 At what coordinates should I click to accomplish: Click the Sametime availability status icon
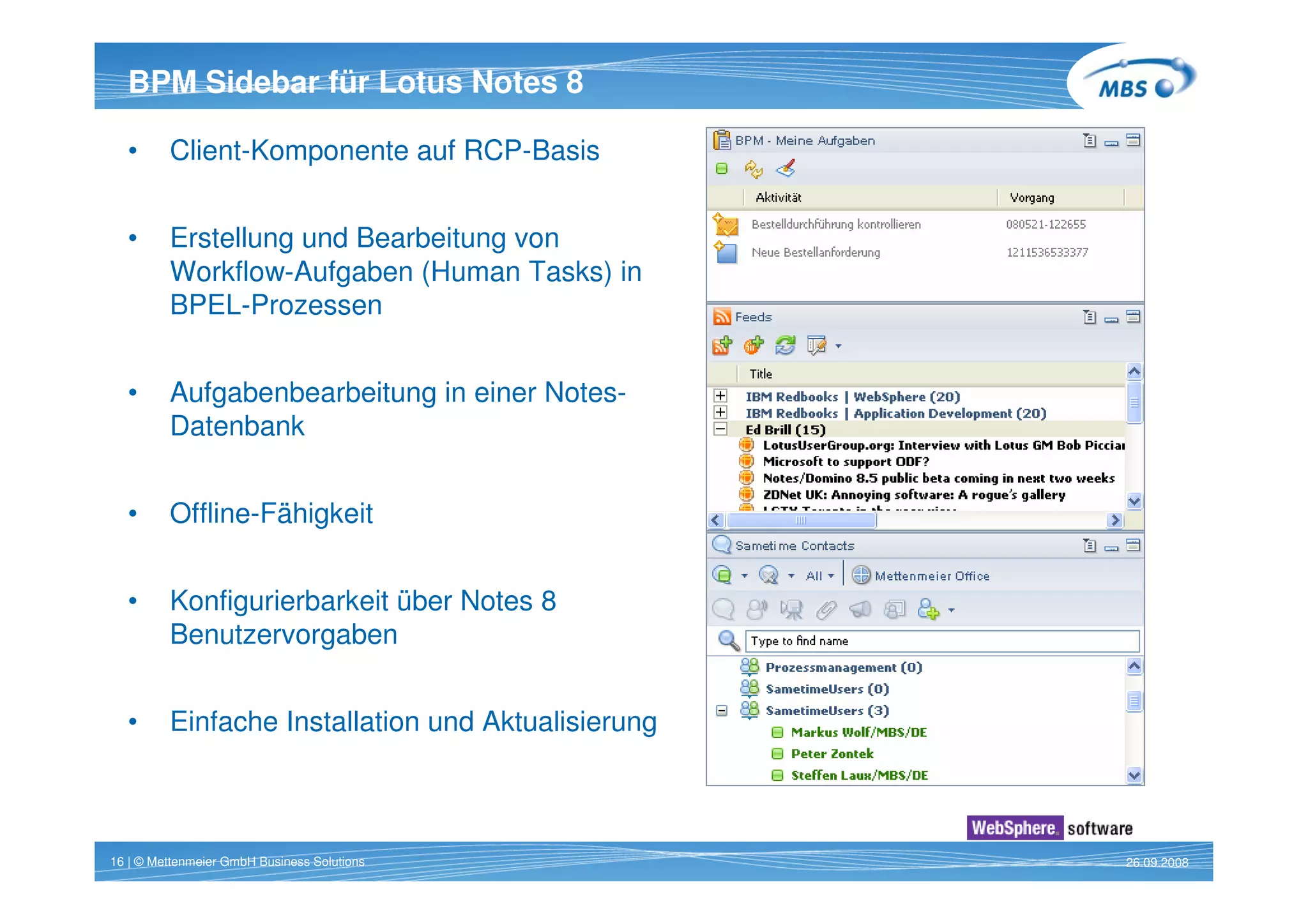coord(722,575)
